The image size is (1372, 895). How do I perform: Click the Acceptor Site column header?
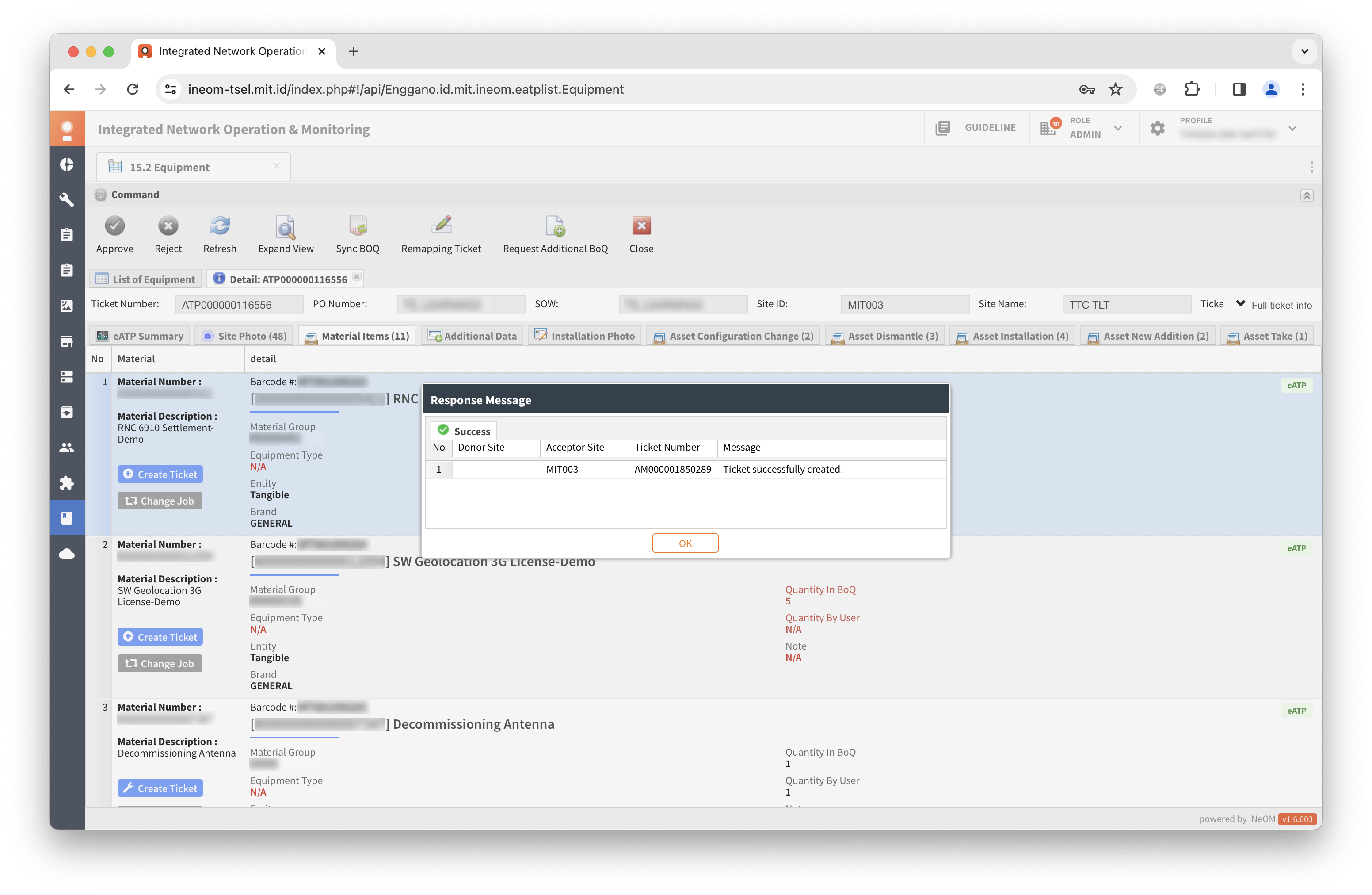coord(583,447)
